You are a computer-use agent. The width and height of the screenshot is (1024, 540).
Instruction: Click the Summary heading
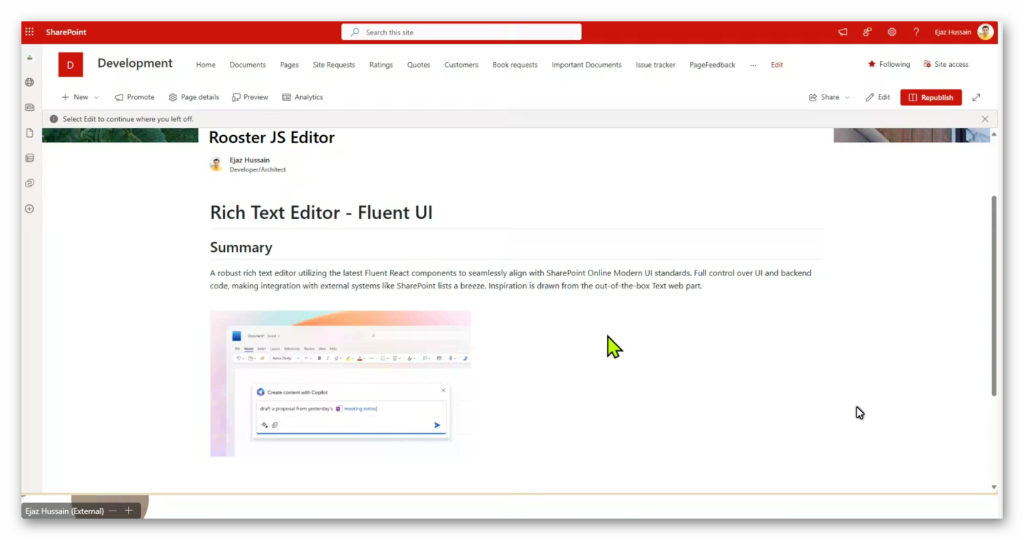241,247
